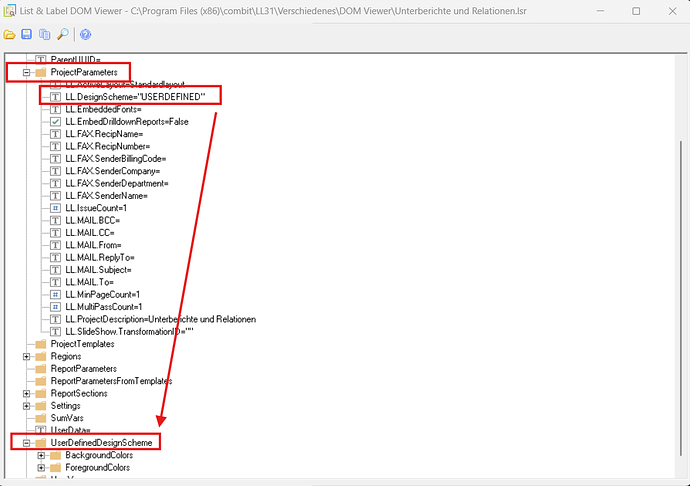
Task: Select the Regions tree item label
Action: pyautogui.click(x=66, y=356)
